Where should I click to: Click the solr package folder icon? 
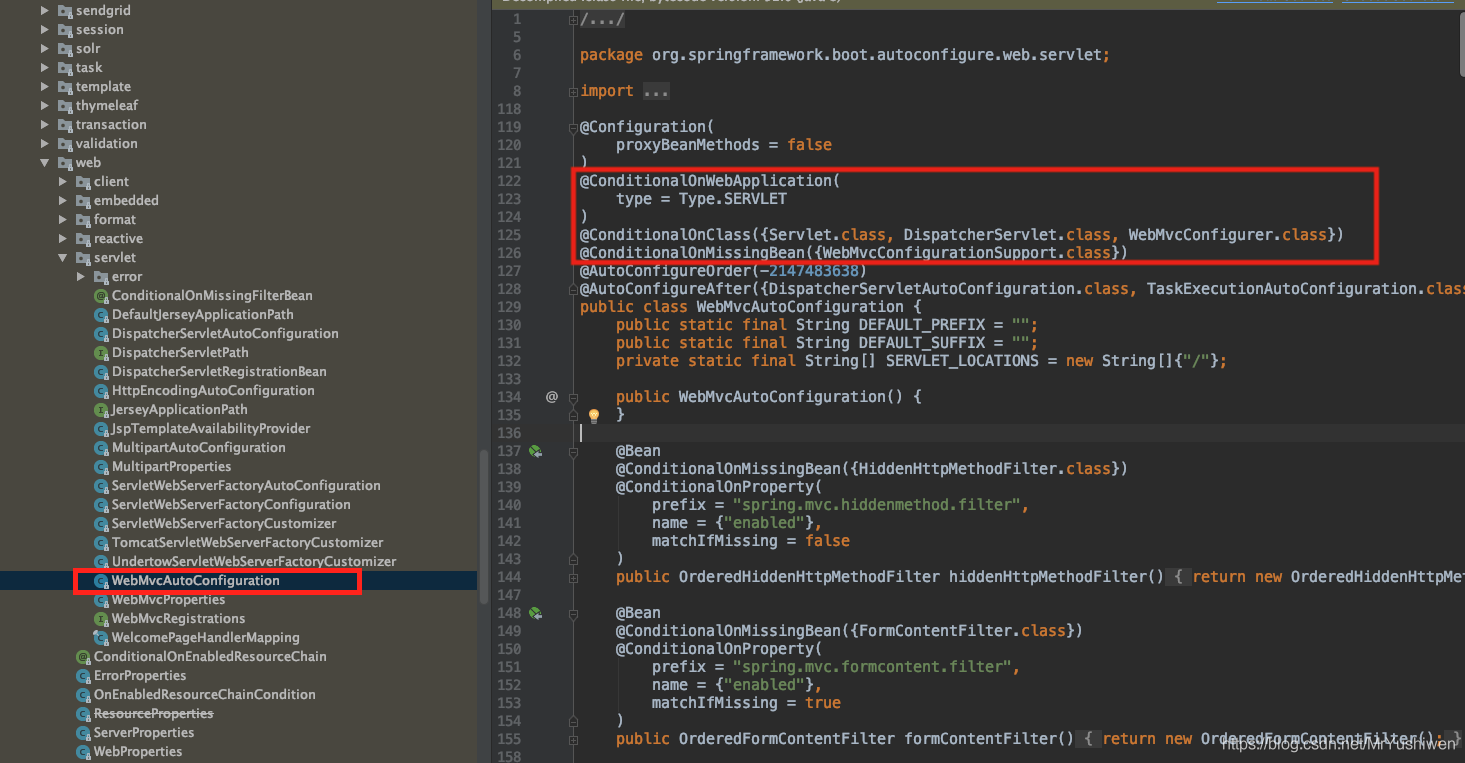pos(65,49)
